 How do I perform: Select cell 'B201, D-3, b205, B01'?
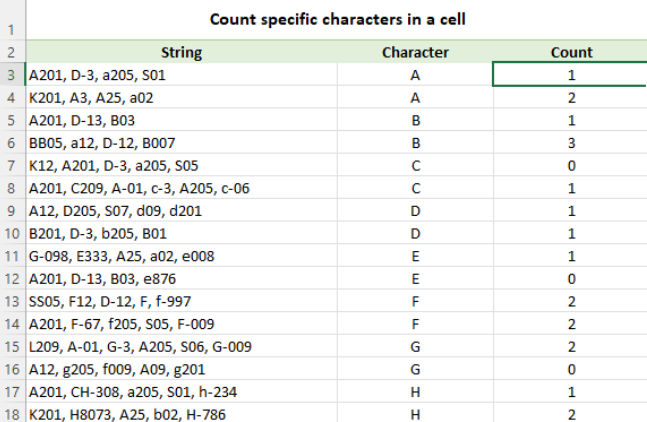[182, 233]
